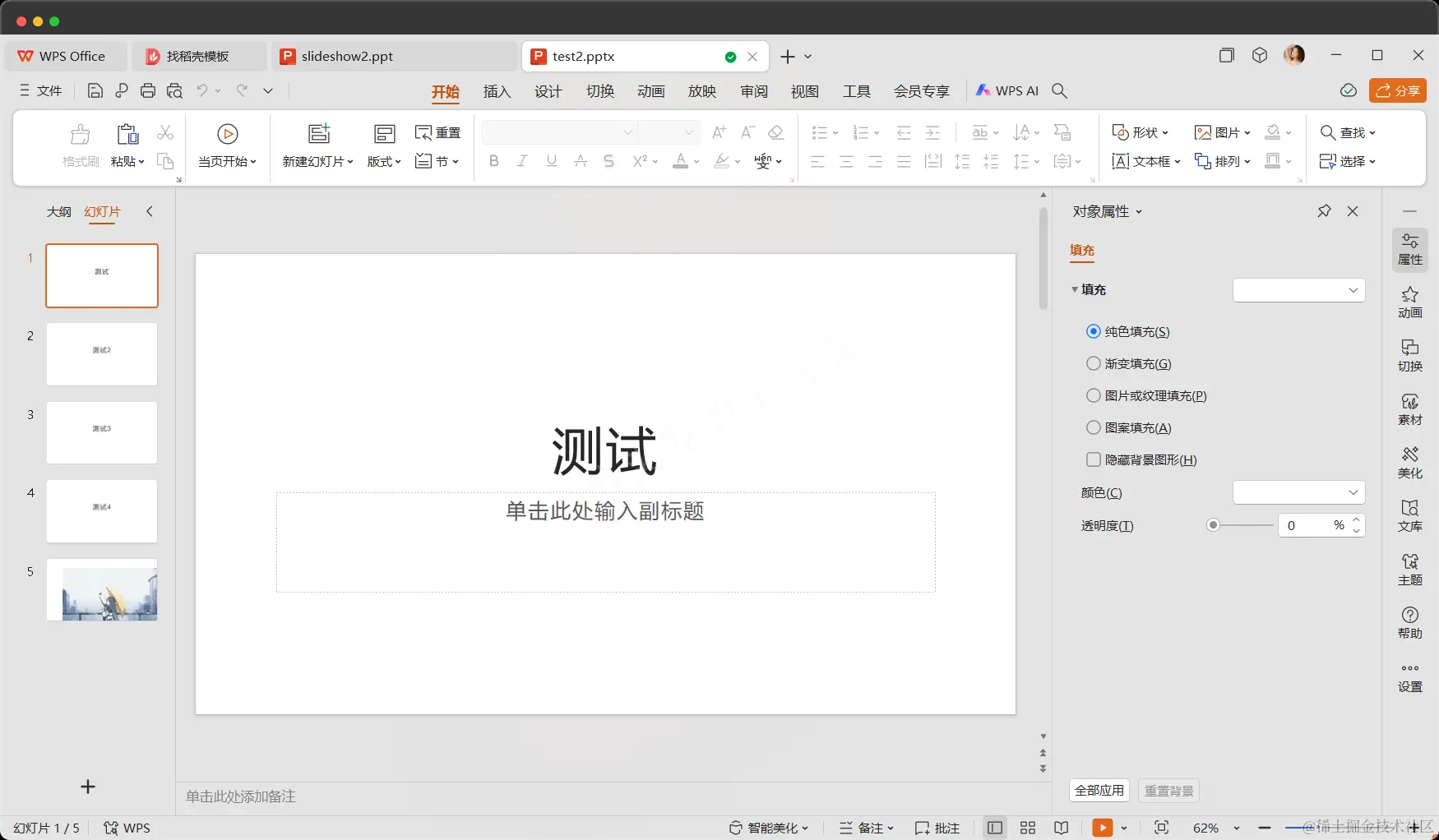Image resolution: width=1439 pixels, height=840 pixels.
Task: Open Find (查找) function
Action: [x=1347, y=132]
